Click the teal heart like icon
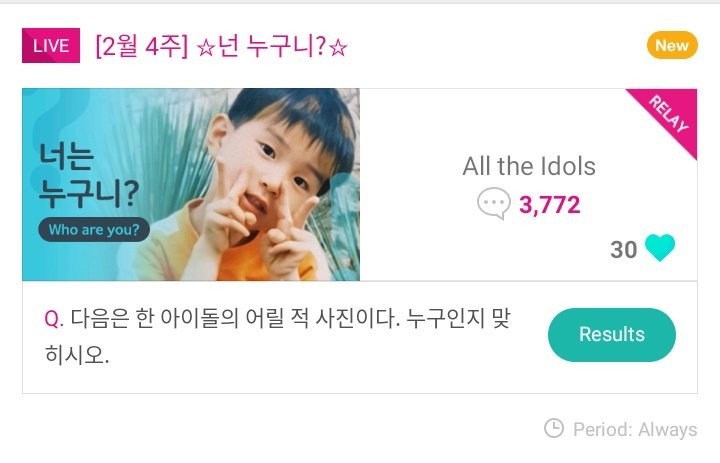The height and width of the screenshot is (463, 720). pyautogui.click(x=660, y=249)
